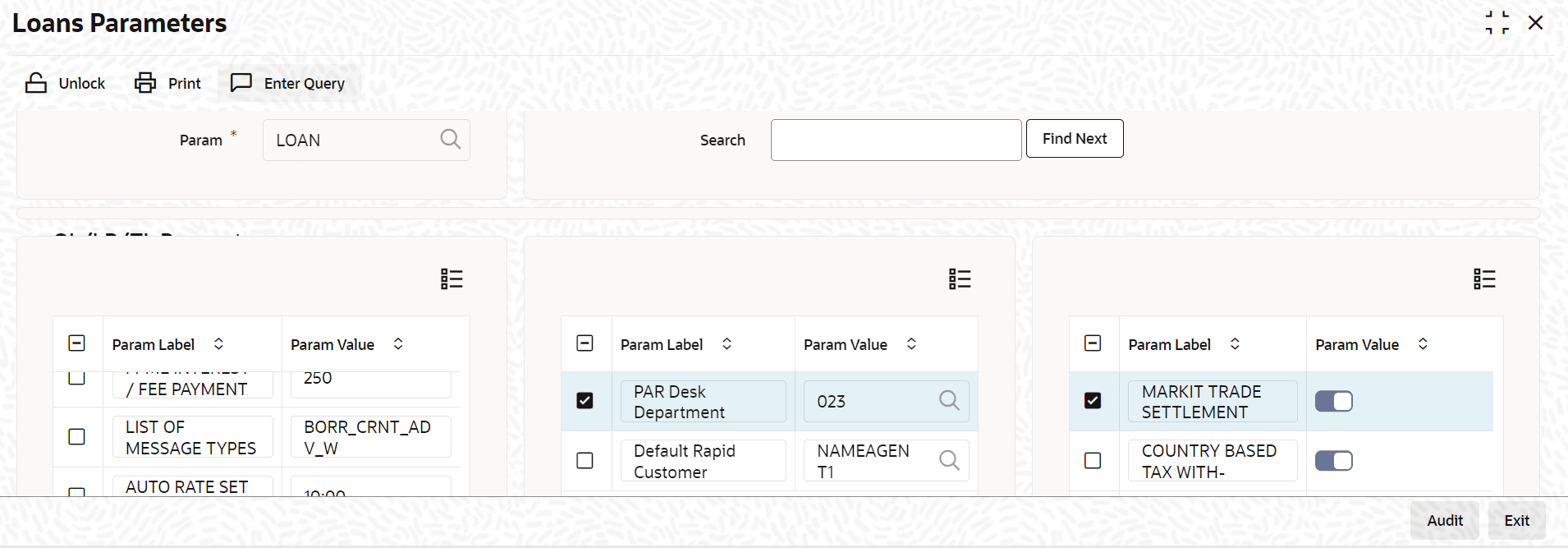Click the PAR Desk Department label cell

coord(704,401)
